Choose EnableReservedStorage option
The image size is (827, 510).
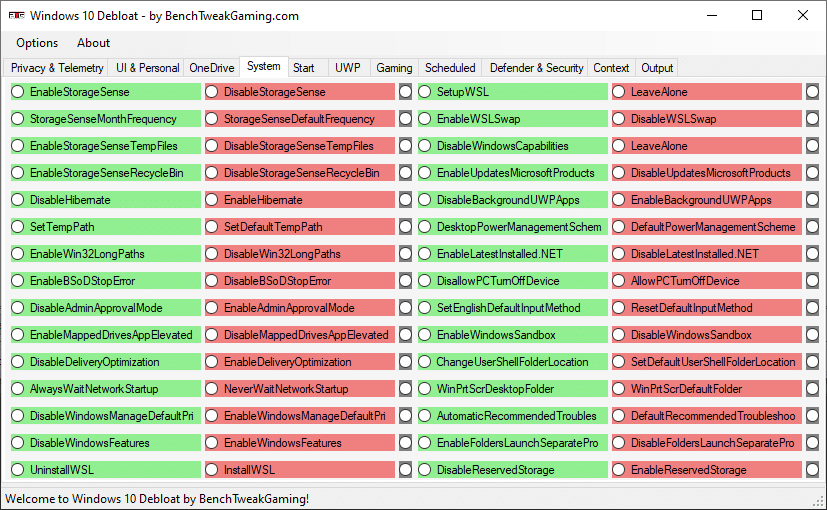click(707, 469)
